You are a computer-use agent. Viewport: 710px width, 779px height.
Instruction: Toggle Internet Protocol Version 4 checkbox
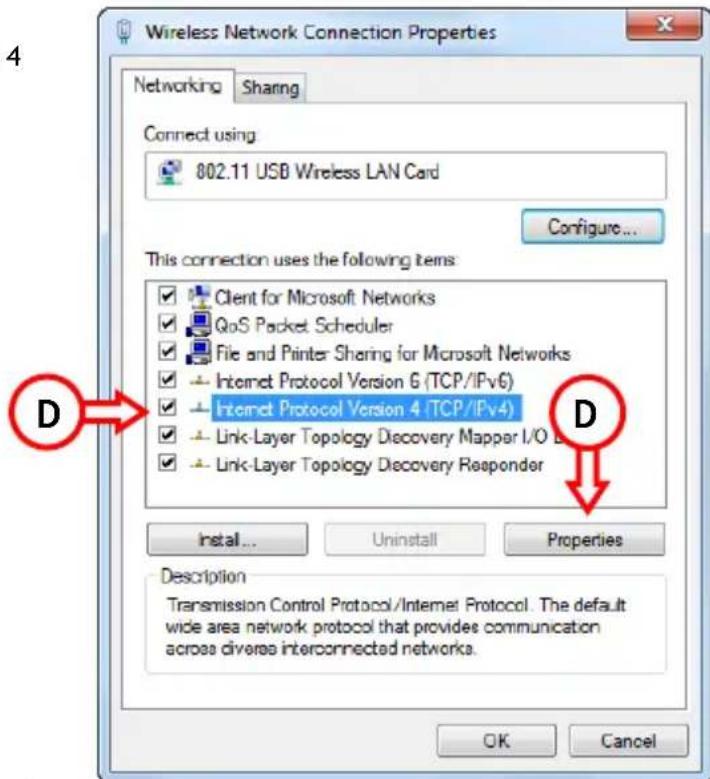pyautogui.click(x=167, y=408)
